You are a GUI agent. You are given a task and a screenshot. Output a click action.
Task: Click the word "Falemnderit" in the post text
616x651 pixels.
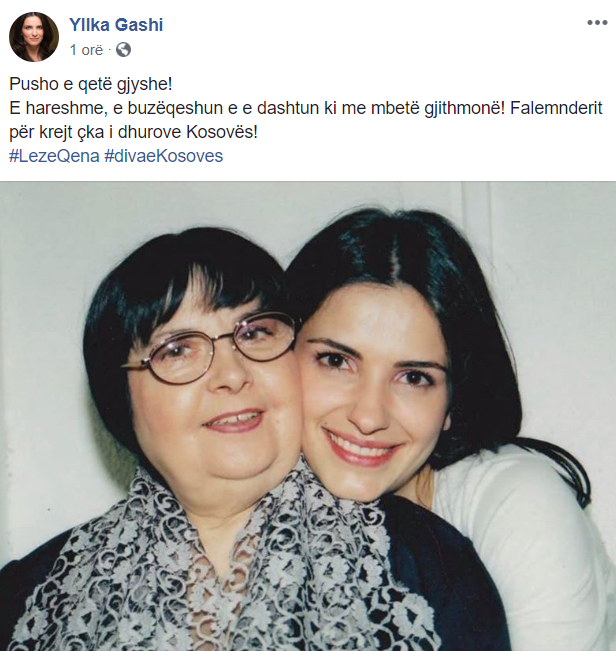[x=556, y=108]
